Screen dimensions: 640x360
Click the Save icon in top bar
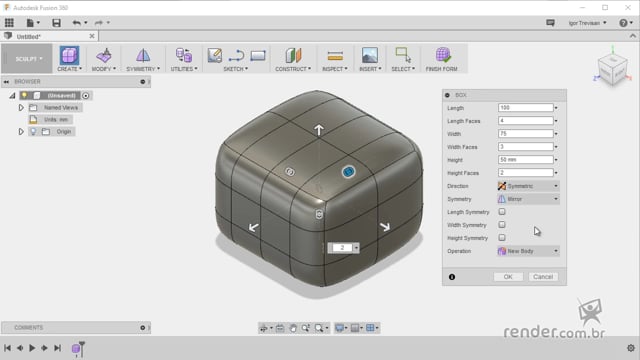(x=56, y=23)
